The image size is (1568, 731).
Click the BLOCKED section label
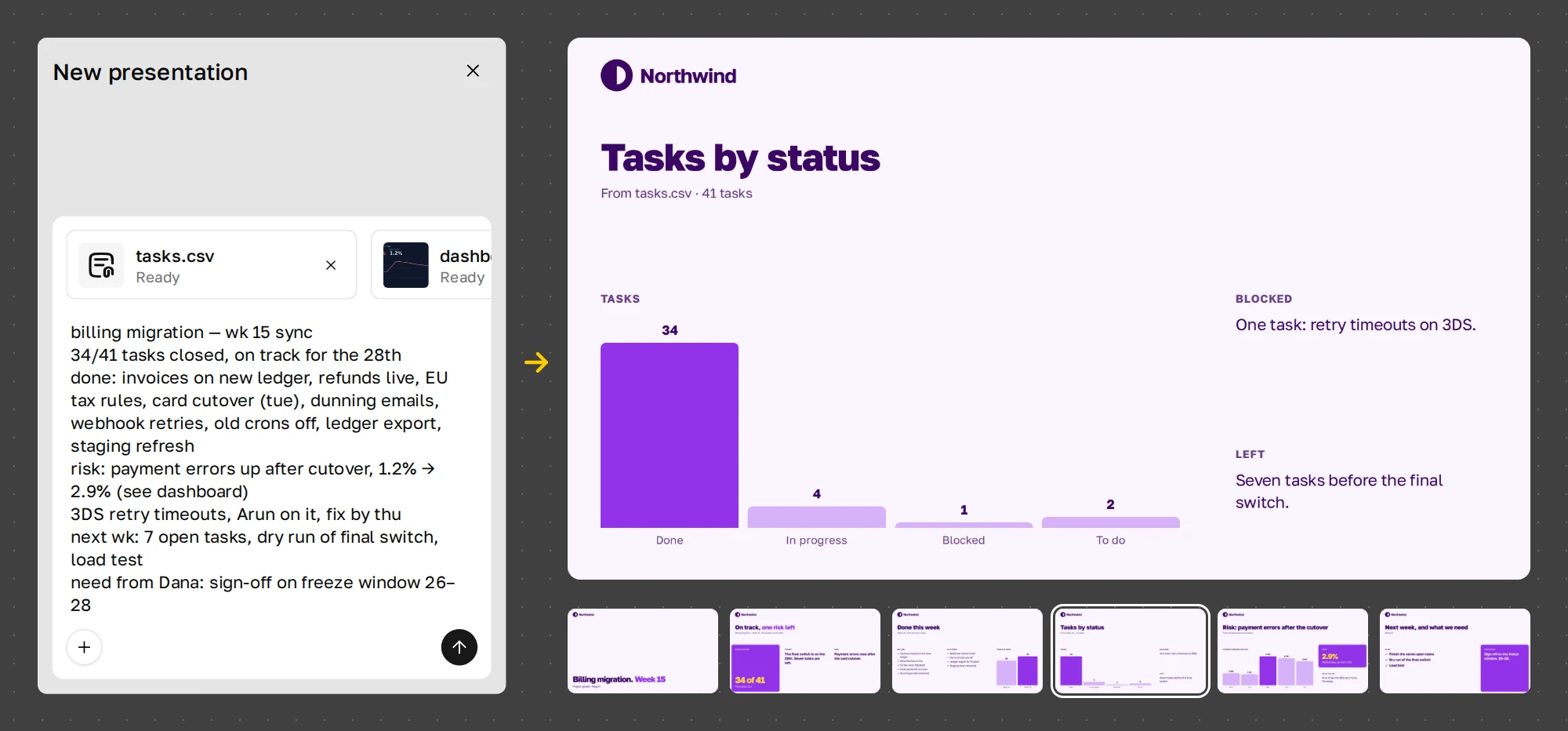pos(1264,299)
